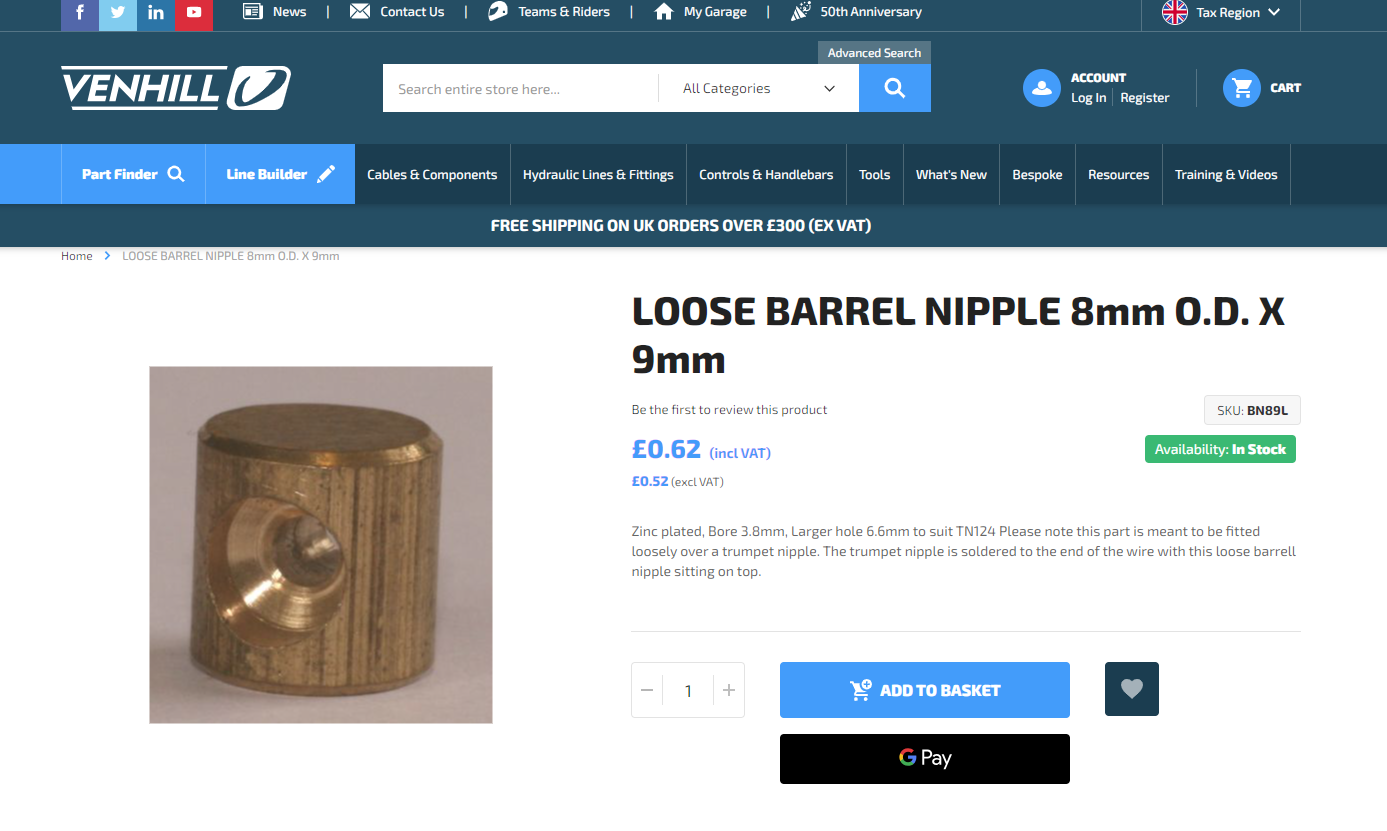
Task: Open the Facebook social icon
Action: pyautogui.click(x=80, y=13)
